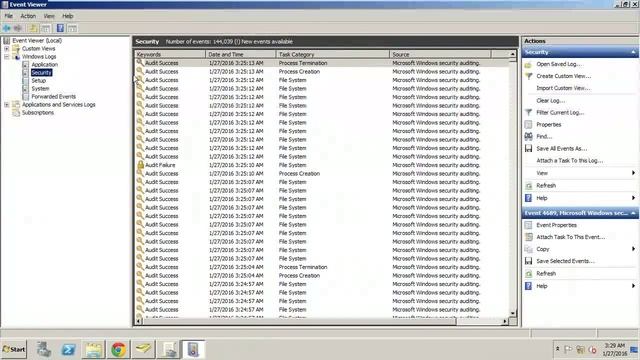Sort by the Source column header
The height and width of the screenshot is (360, 640).
[x=440, y=54]
